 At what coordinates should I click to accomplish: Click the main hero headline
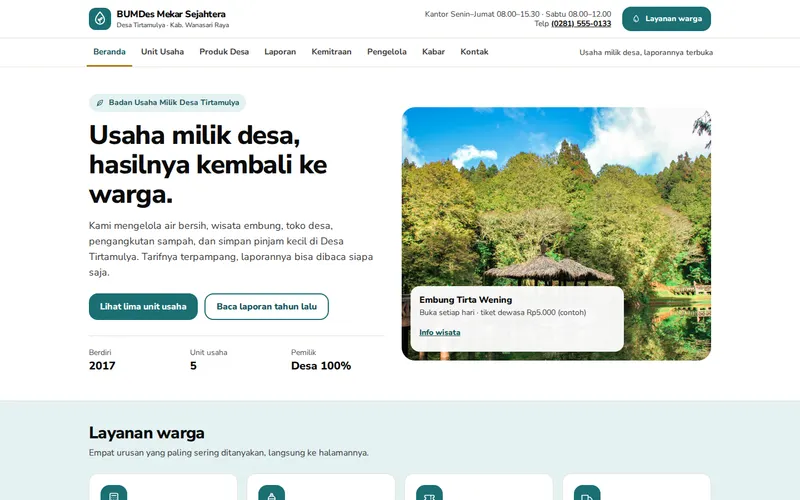point(208,165)
